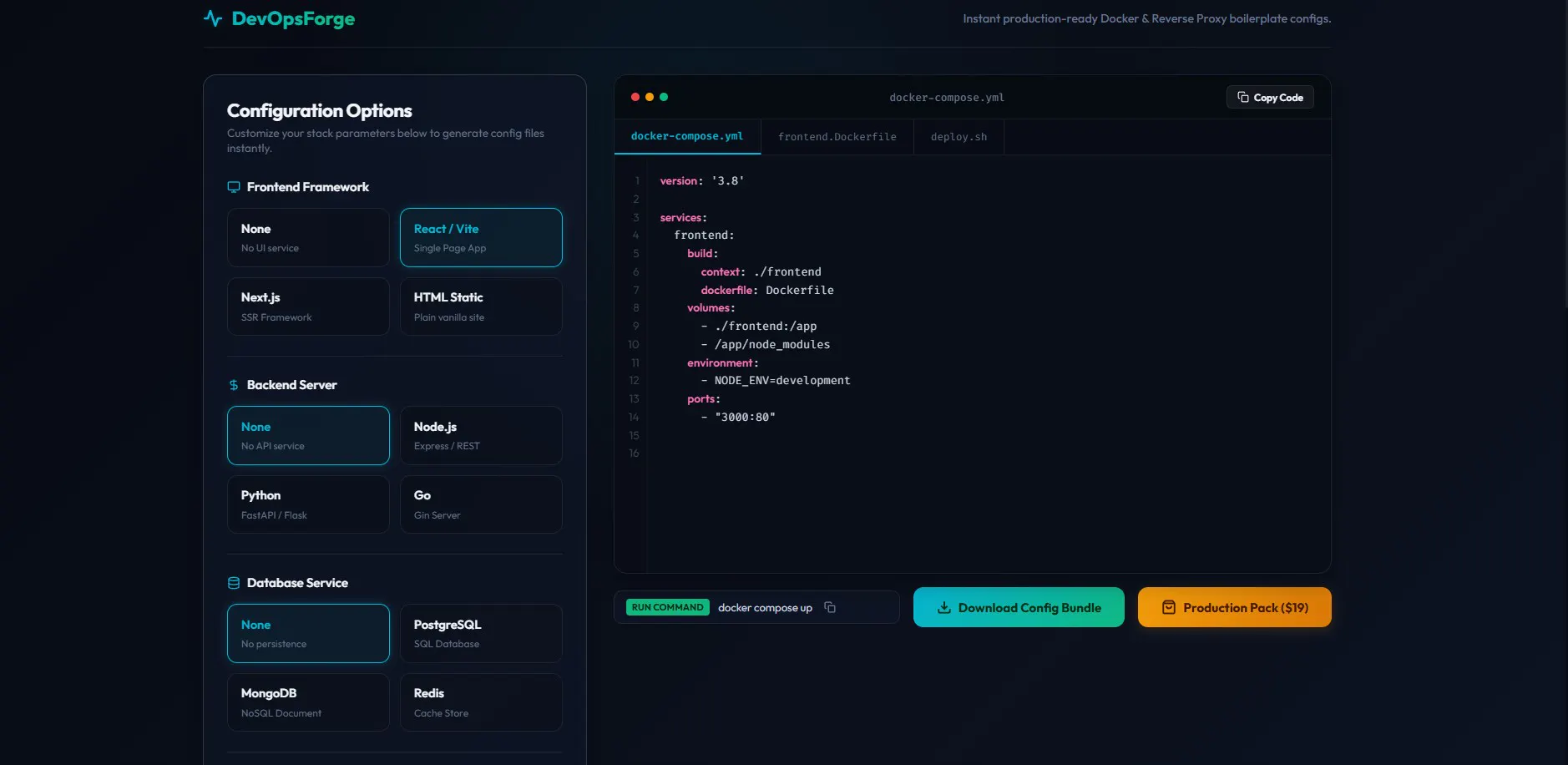Click the dollar icon beside Backend Server

pyautogui.click(x=234, y=385)
